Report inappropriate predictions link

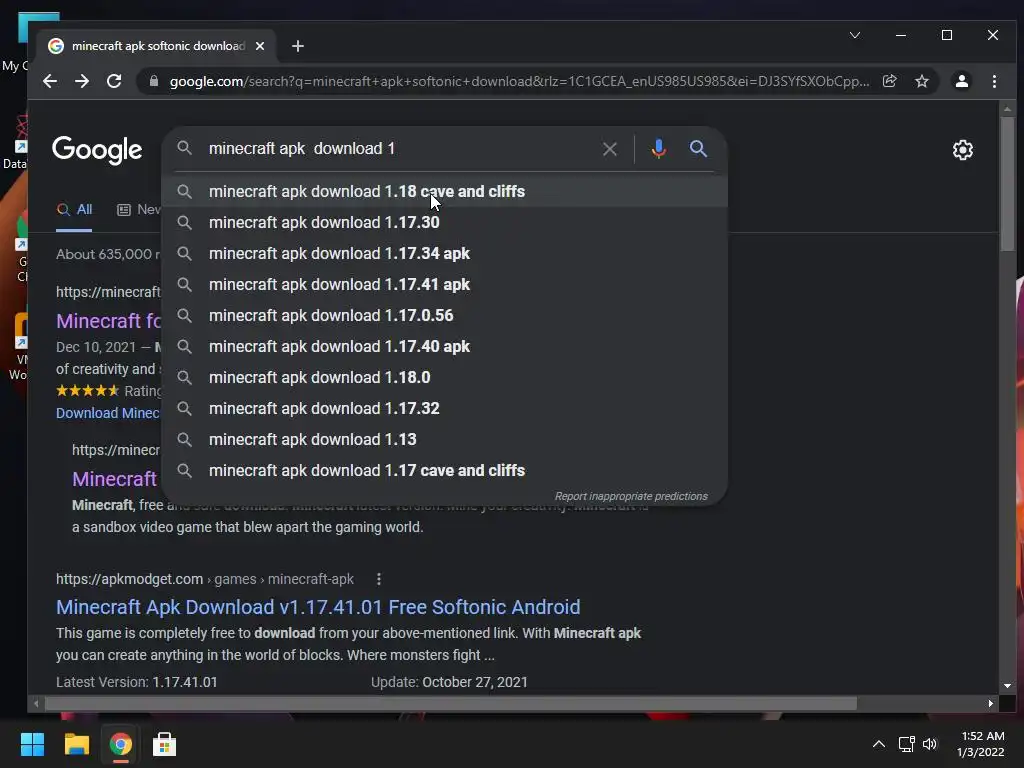631,496
